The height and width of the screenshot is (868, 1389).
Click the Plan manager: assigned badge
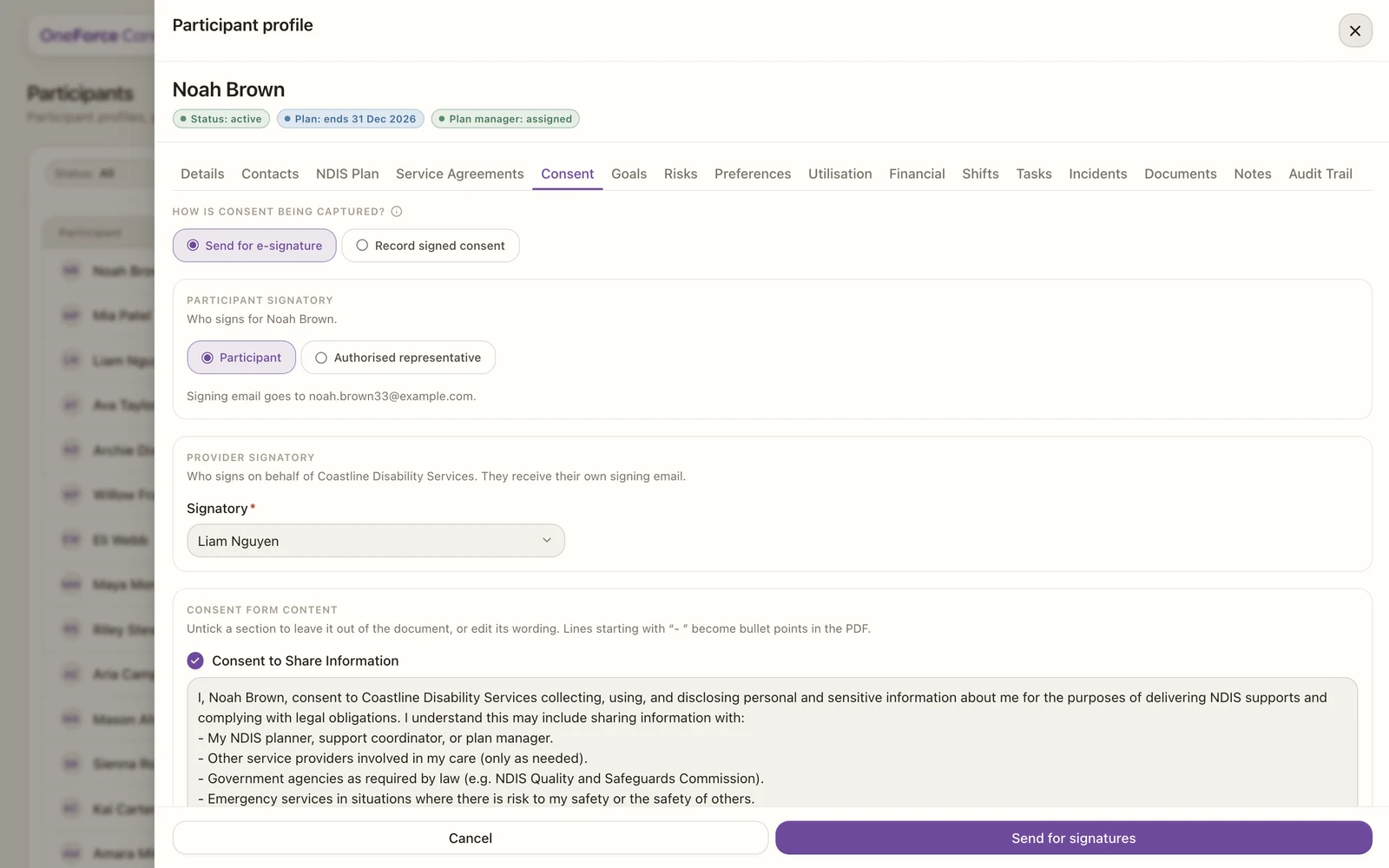[505, 119]
